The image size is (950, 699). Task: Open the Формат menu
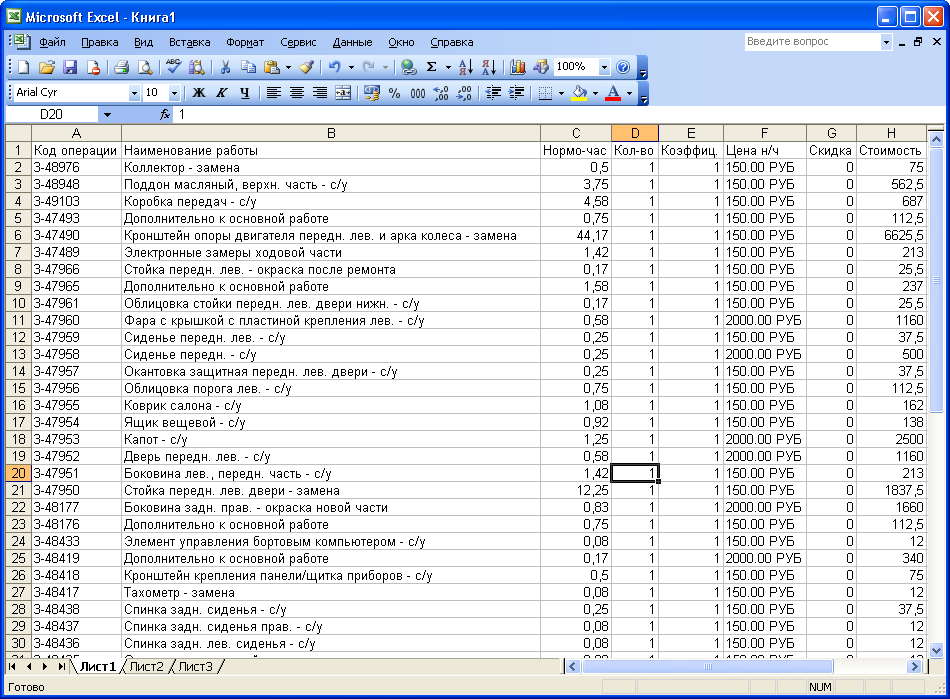point(245,42)
